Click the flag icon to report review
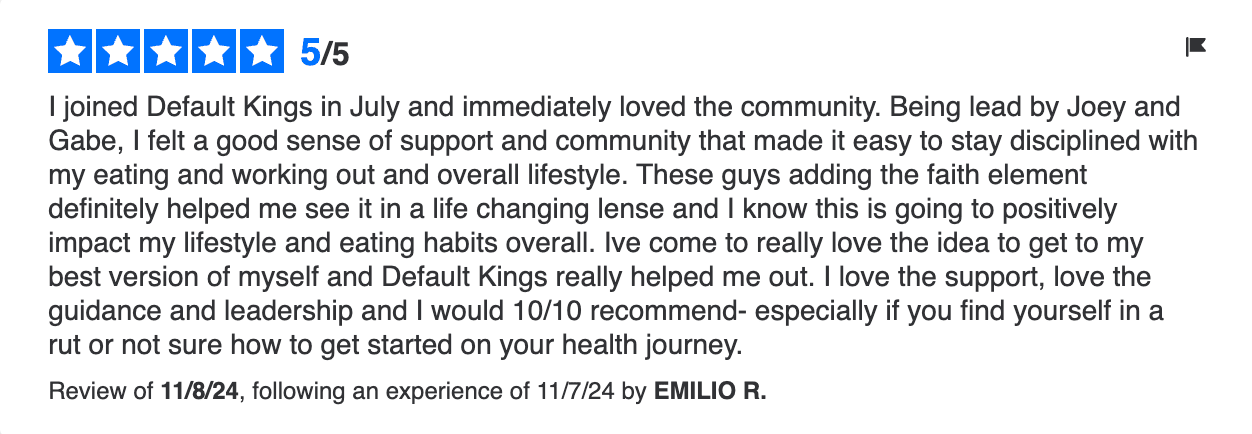The height and width of the screenshot is (434, 1252). tap(1196, 46)
